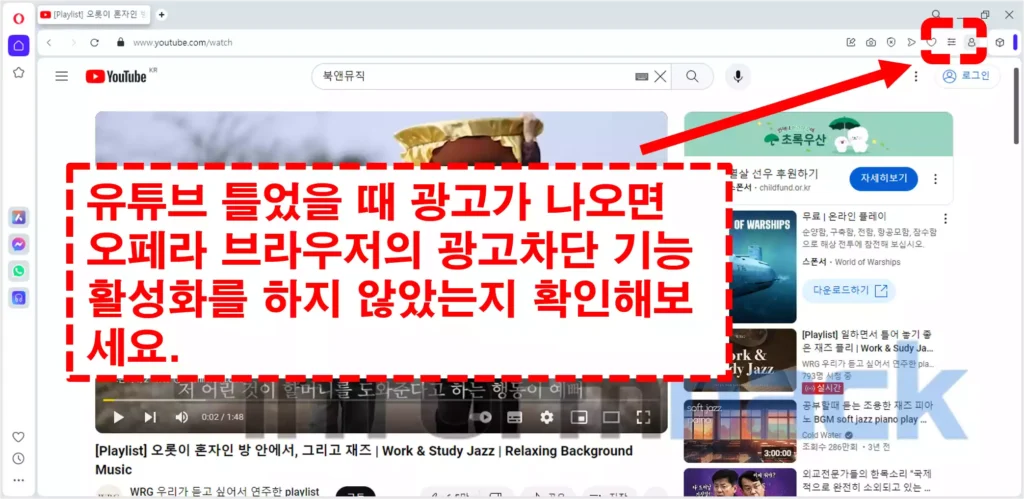Open the World of Warships ad thumbnail

(x=761, y=266)
